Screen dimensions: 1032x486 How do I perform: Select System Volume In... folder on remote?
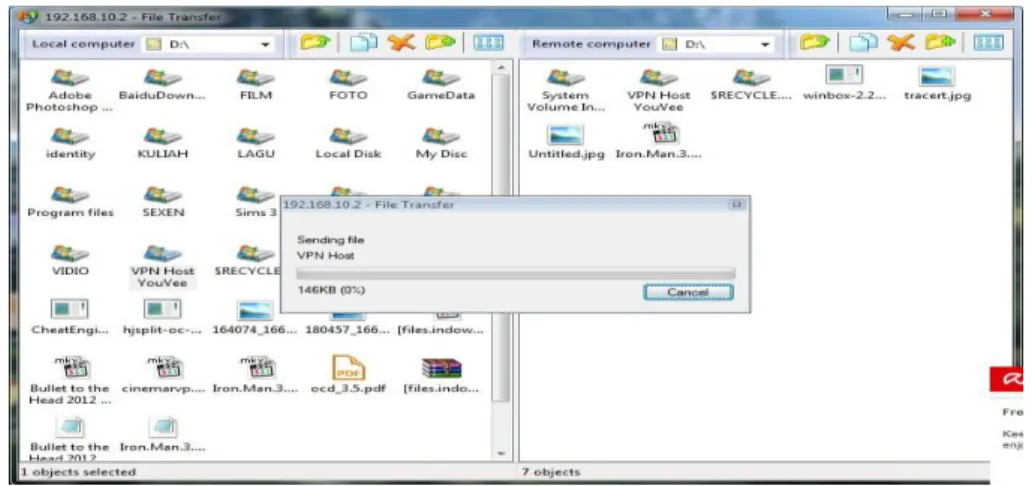(565, 91)
